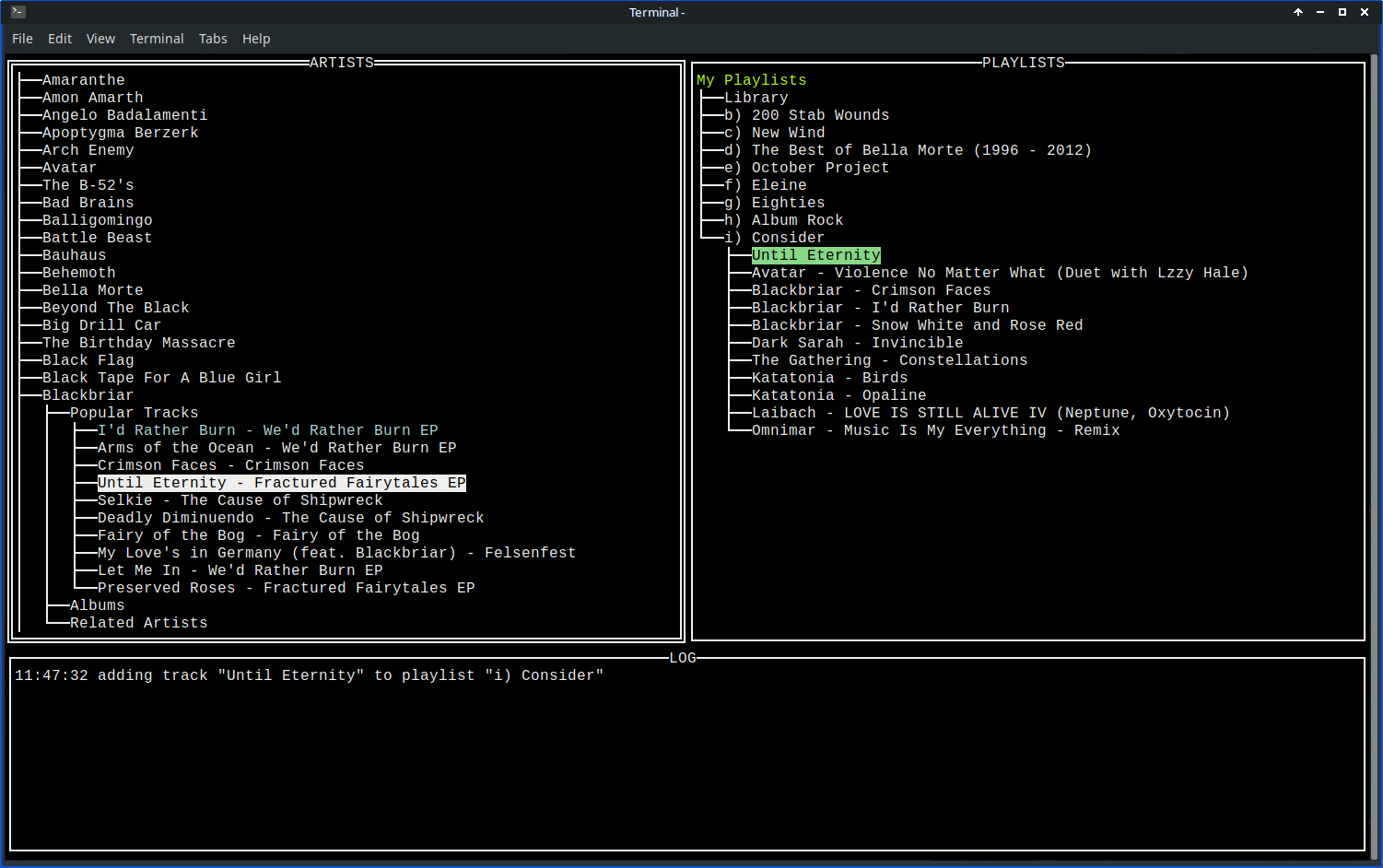
Task: Select track Selkie - The Cause of Shipwreck
Action: 240,500
